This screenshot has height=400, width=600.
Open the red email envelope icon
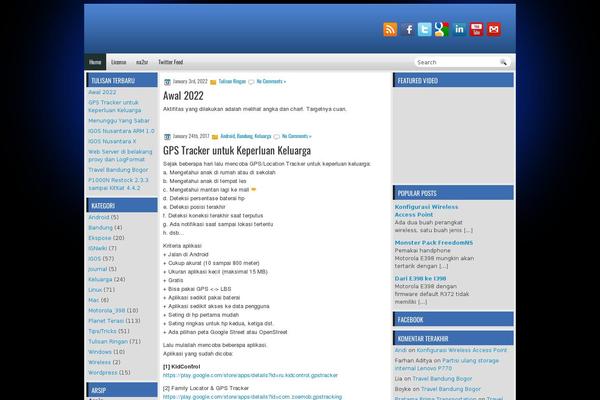click(x=494, y=29)
